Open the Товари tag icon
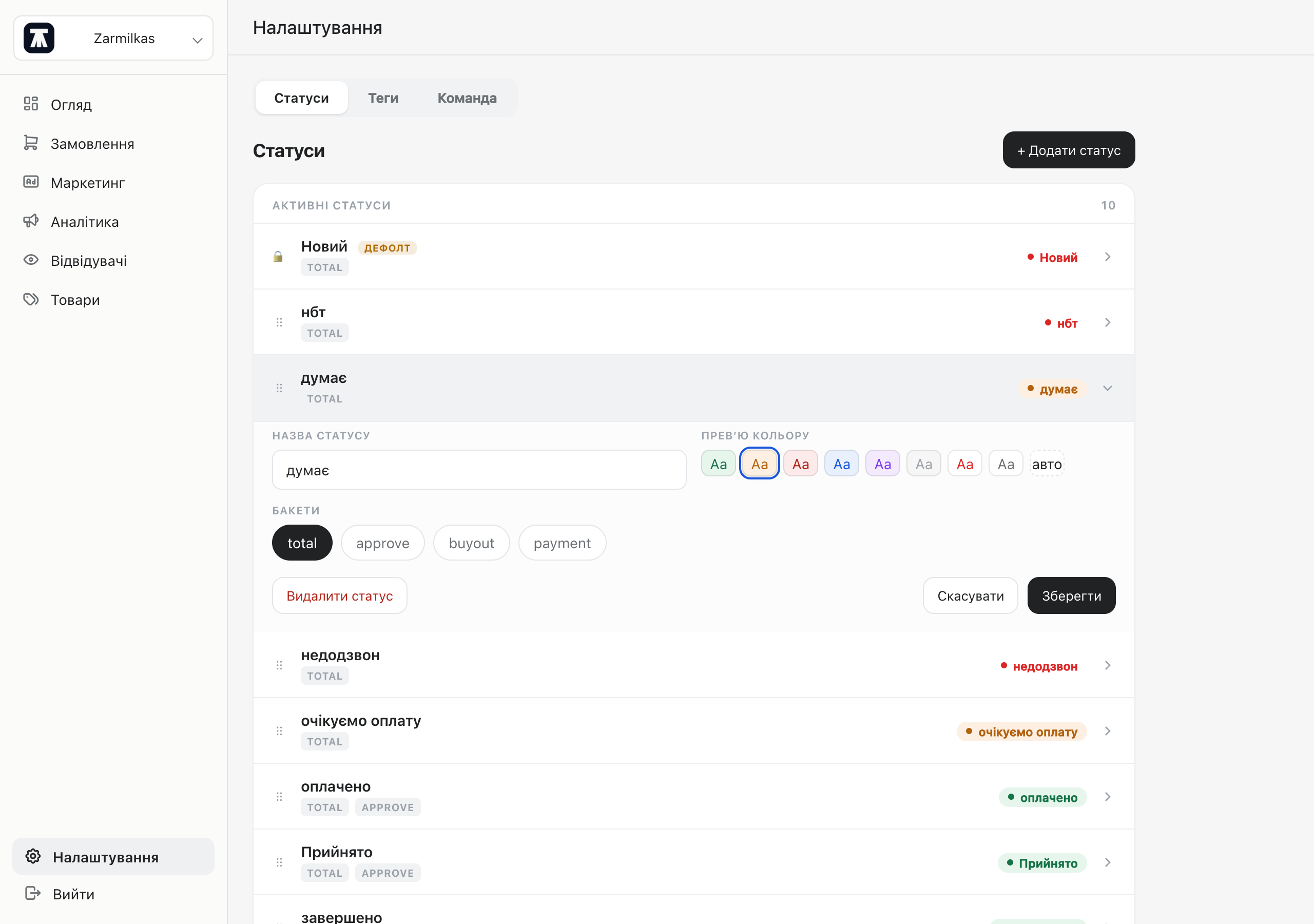1314x924 pixels. [31, 299]
